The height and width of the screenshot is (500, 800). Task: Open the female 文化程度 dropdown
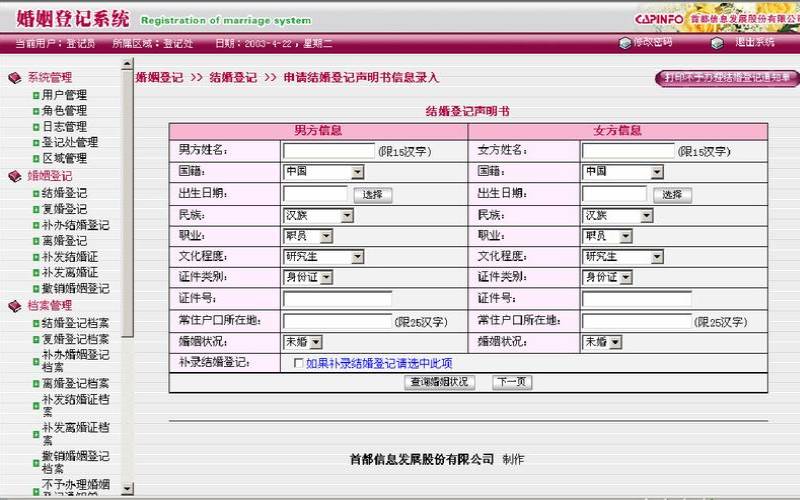622,257
